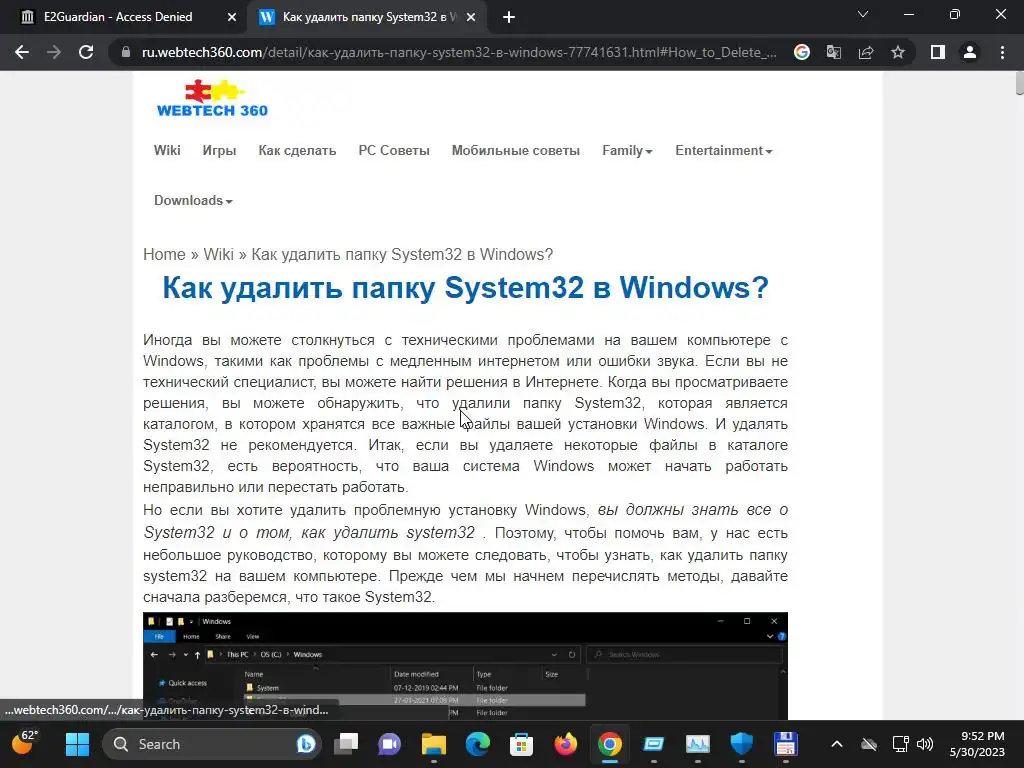Image resolution: width=1024 pixels, height=768 pixels.
Task: Launch Firefox from the taskbar
Action: point(566,744)
